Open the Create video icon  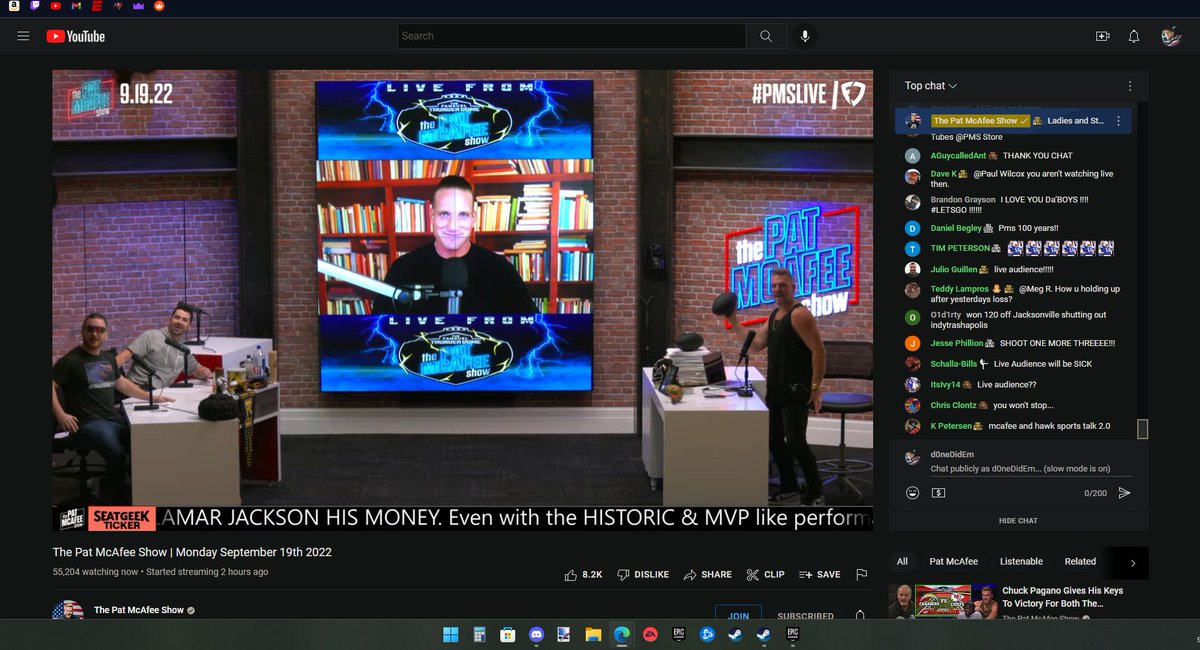click(1103, 36)
